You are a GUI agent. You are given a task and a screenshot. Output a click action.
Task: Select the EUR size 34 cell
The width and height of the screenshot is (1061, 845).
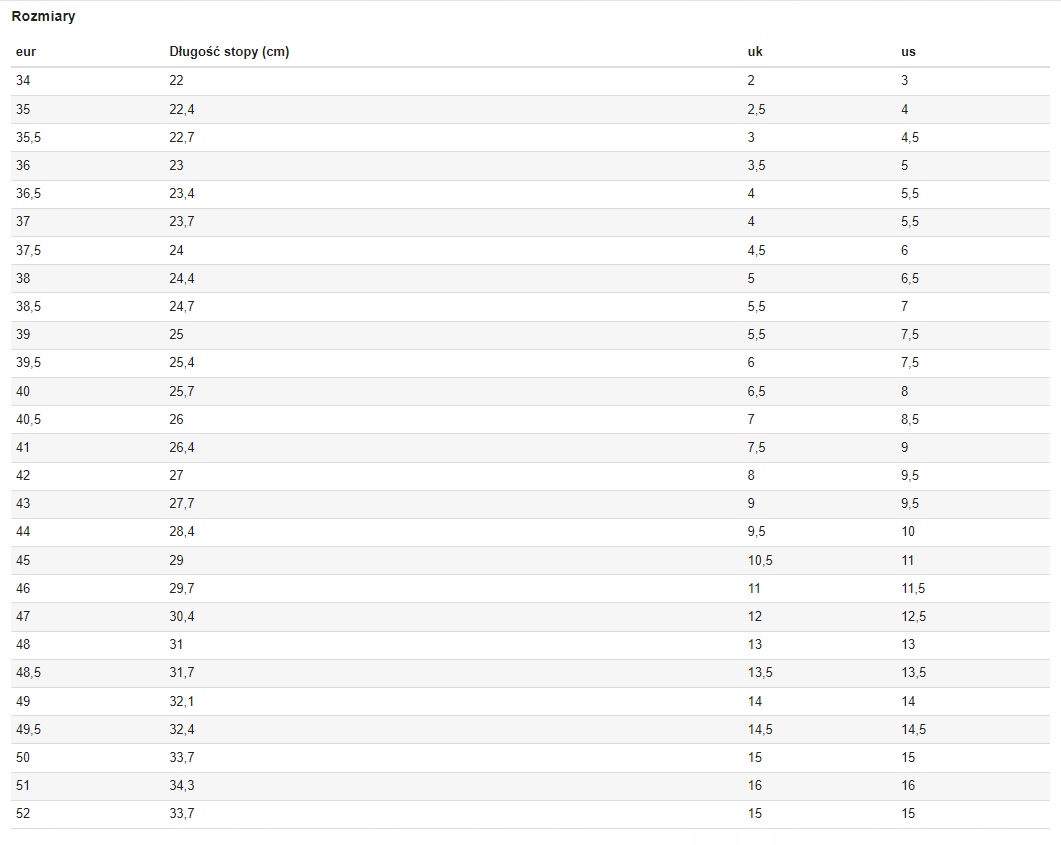click(x=23, y=81)
